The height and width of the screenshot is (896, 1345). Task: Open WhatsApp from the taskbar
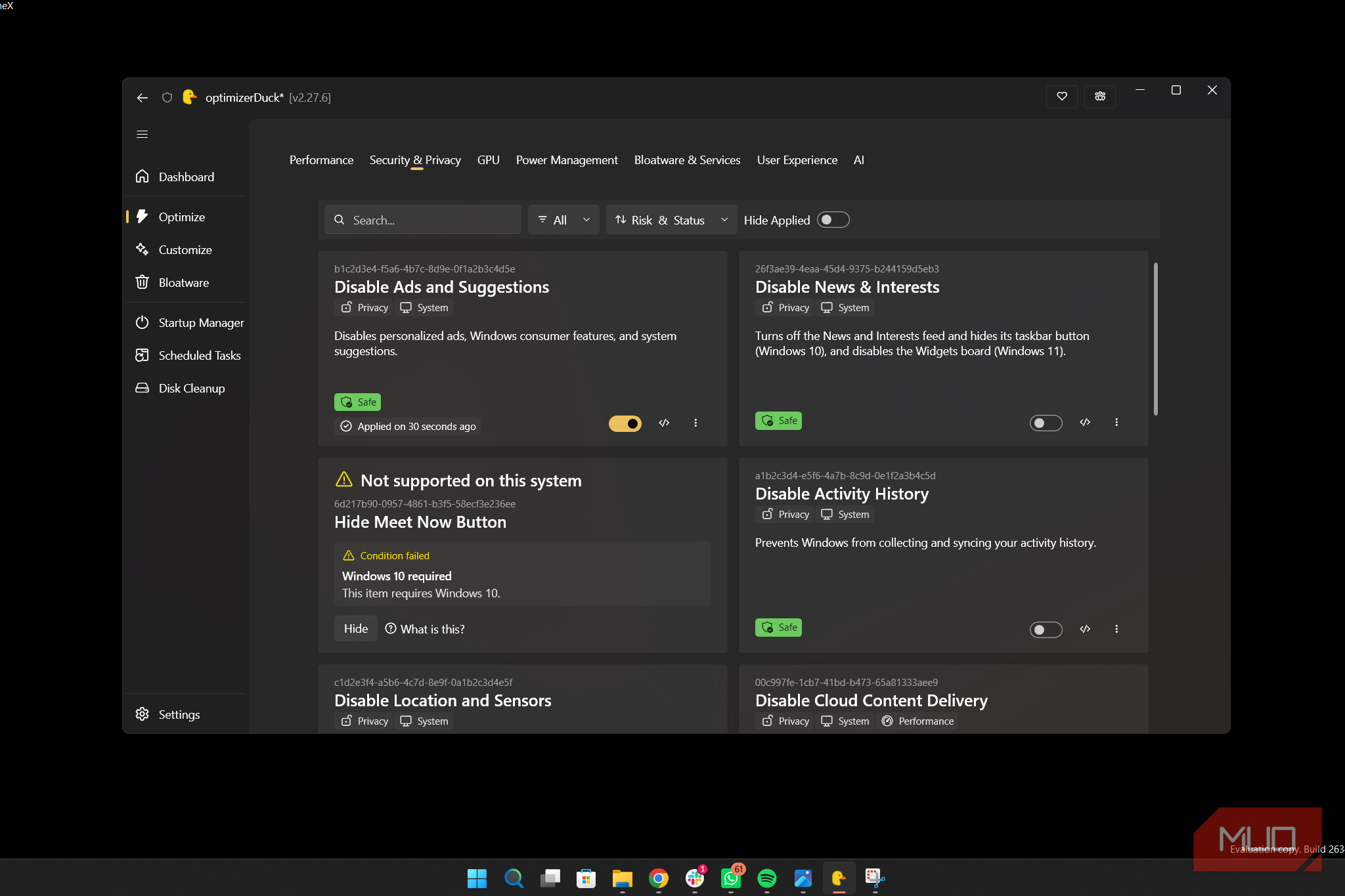pyautogui.click(x=730, y=878)
